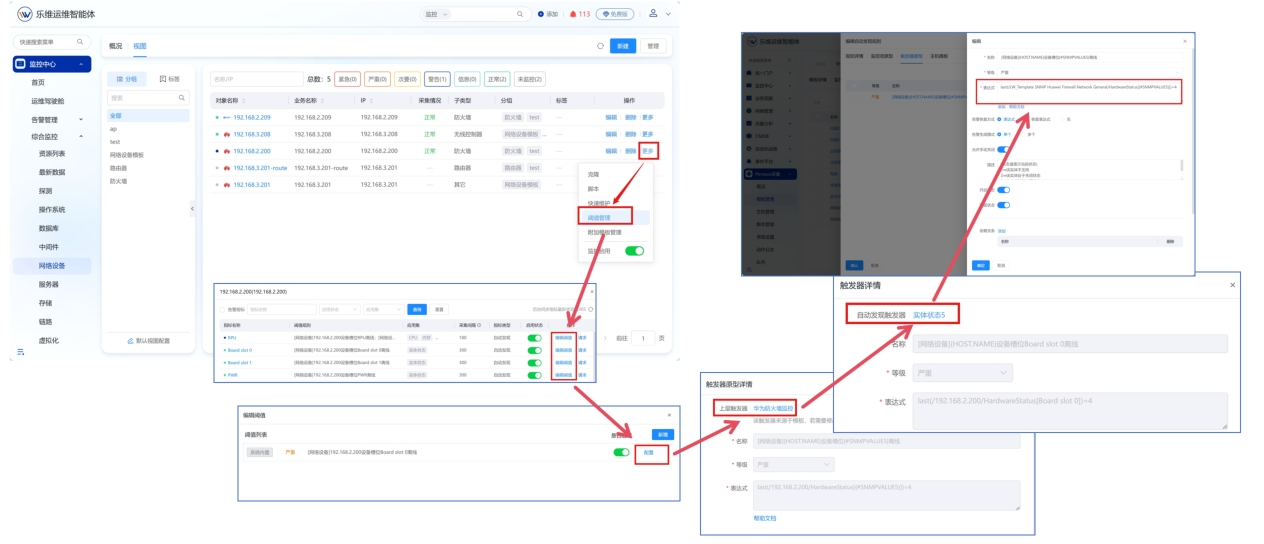Toggle the 监控启用 switch in the dropdown menu

(x=634, y=251)
